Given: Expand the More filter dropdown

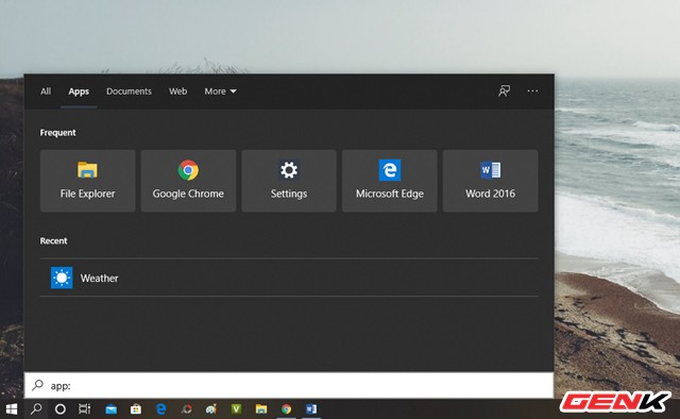Looking at the screenshot, I should [220, 91].
